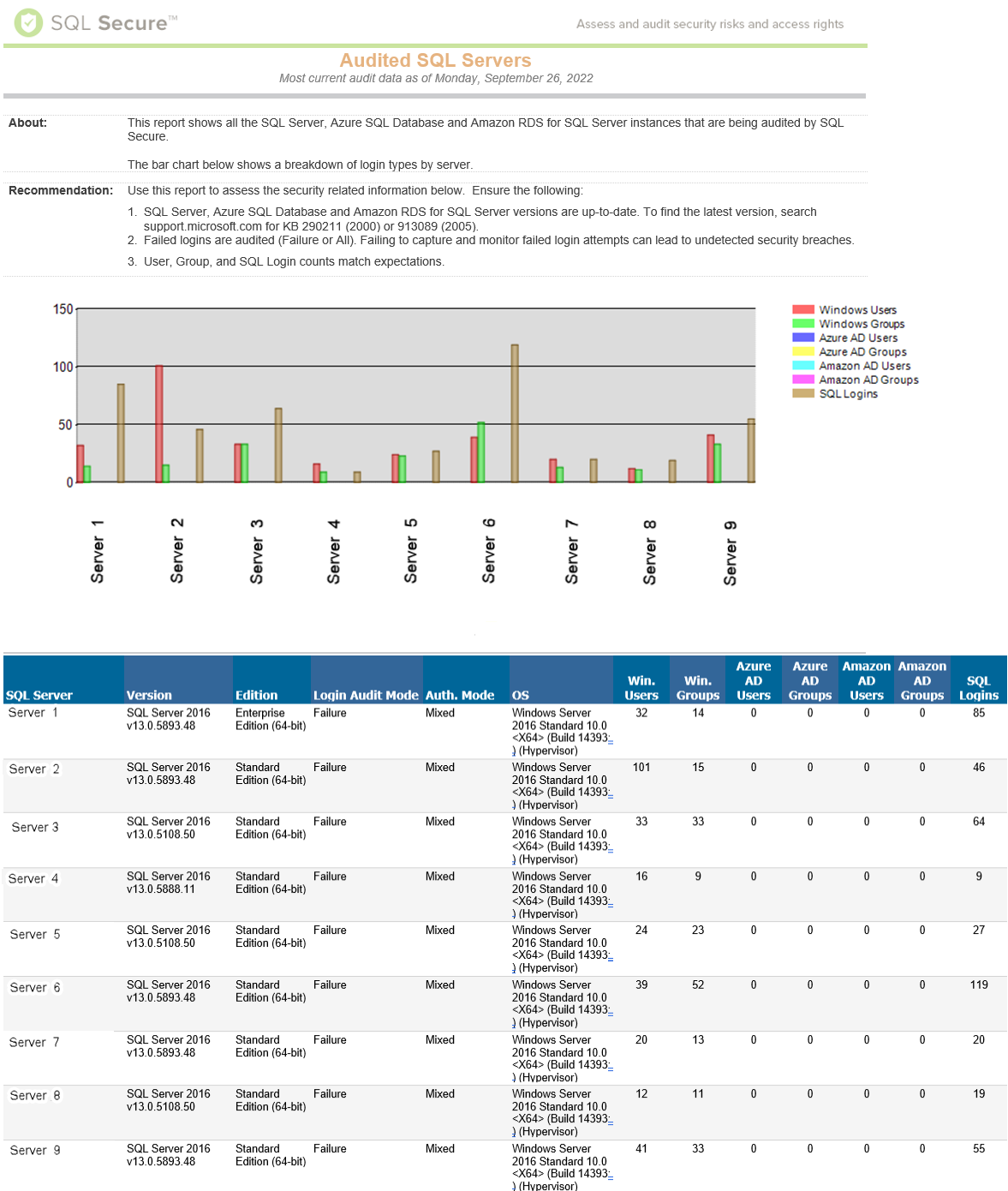Click the Amazon AD Groups magenta legend swatch

point(802,380)
